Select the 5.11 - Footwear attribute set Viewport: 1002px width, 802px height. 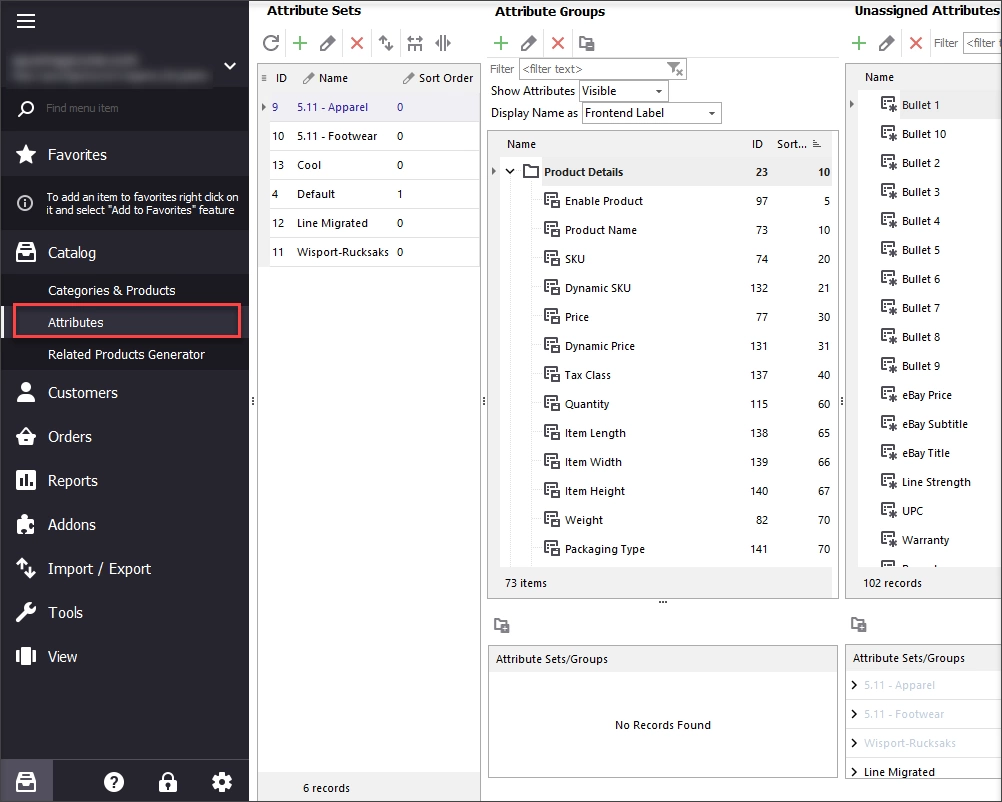coord(374,135)
